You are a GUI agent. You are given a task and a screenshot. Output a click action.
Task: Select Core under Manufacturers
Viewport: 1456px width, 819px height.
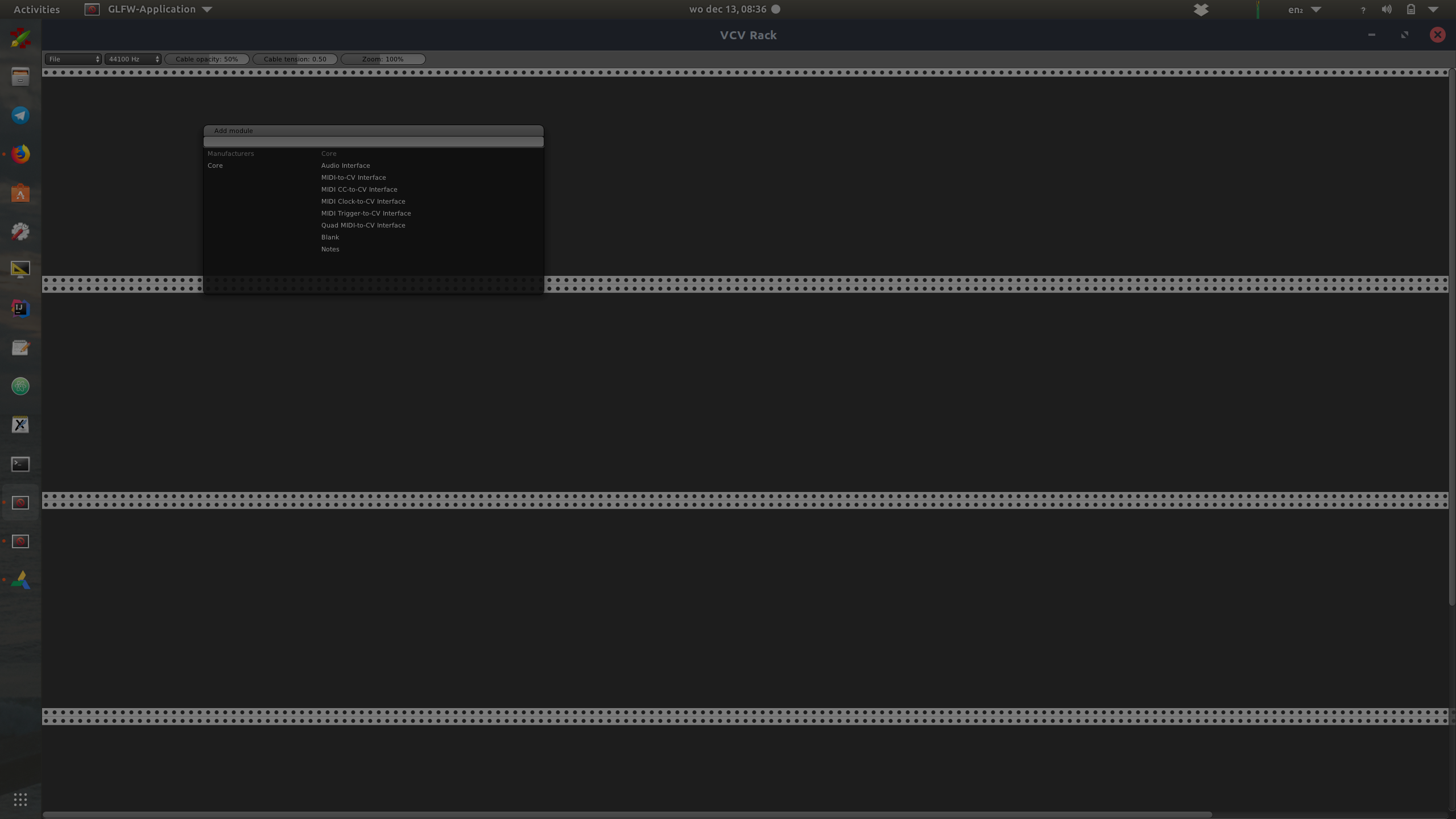tap(215, 166)
